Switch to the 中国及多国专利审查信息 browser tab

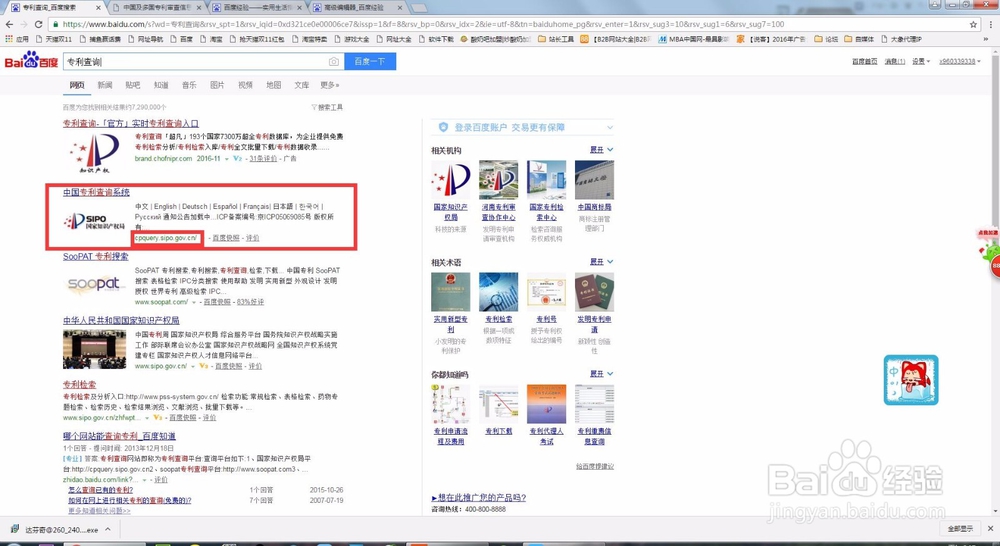pos(158,8)
